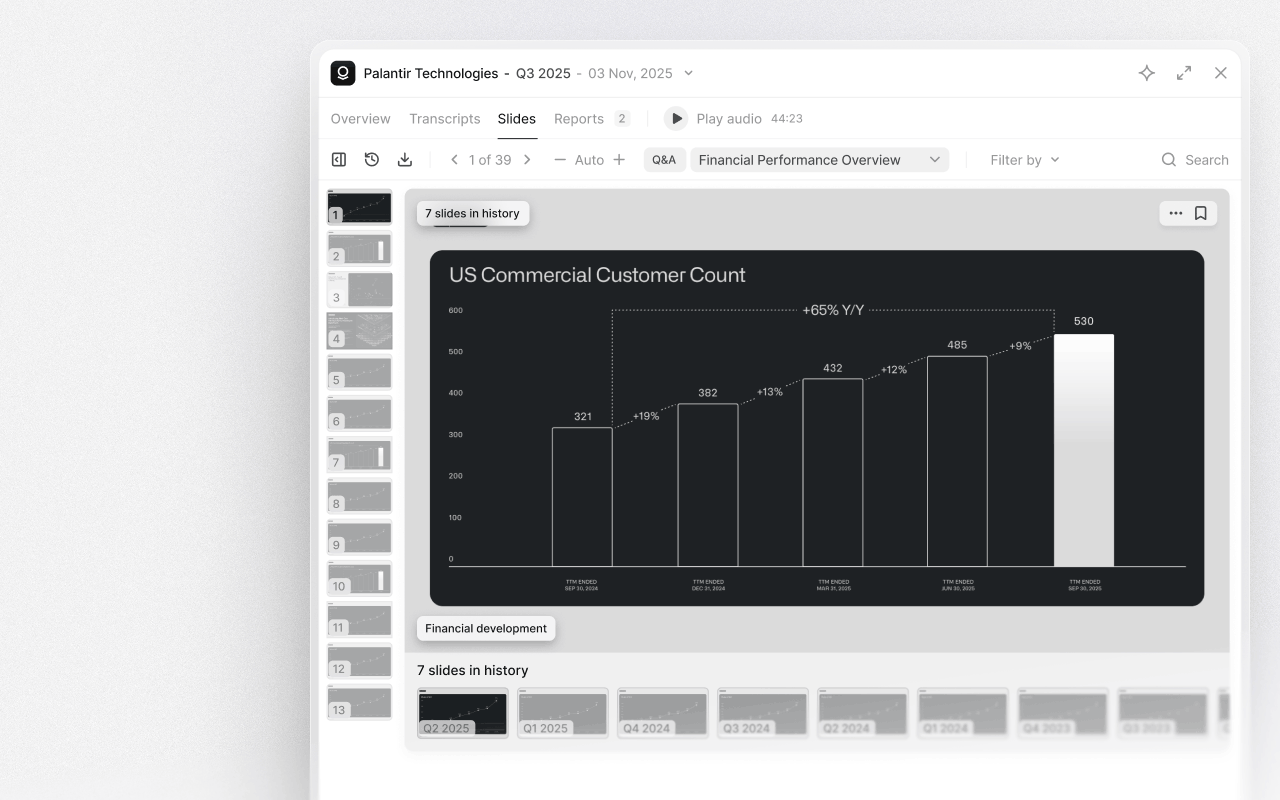This screenshot has width=1280, height=800.
Task: Open the Filter by dropdown
Action: (1025, 160)
